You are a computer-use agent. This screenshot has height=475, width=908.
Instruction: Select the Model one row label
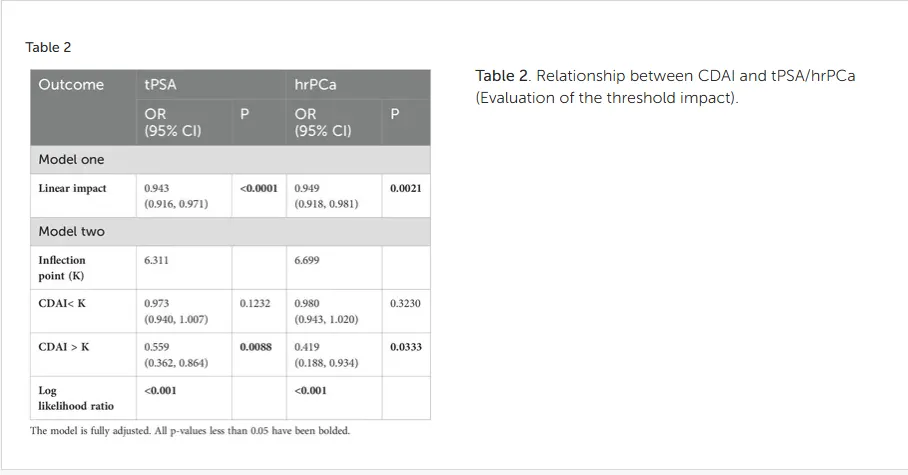[x=71, y=159]
